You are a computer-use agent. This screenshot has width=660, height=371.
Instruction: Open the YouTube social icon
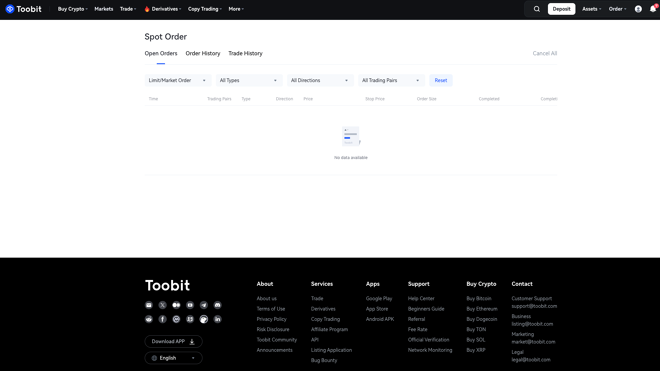point(190,305)
